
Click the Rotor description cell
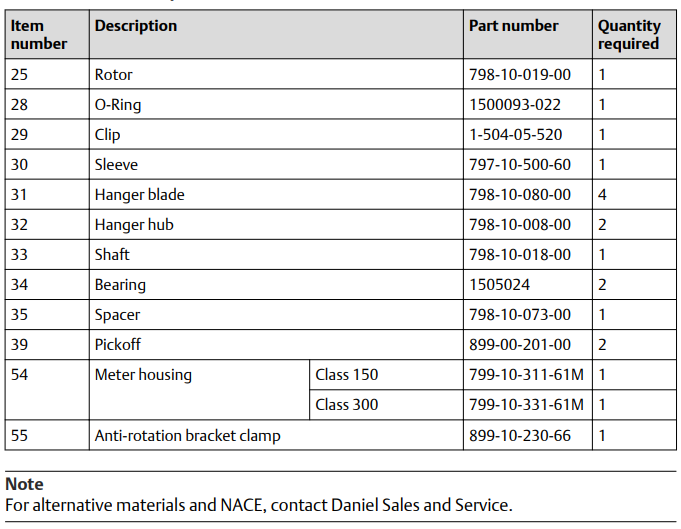click(114, 75)
